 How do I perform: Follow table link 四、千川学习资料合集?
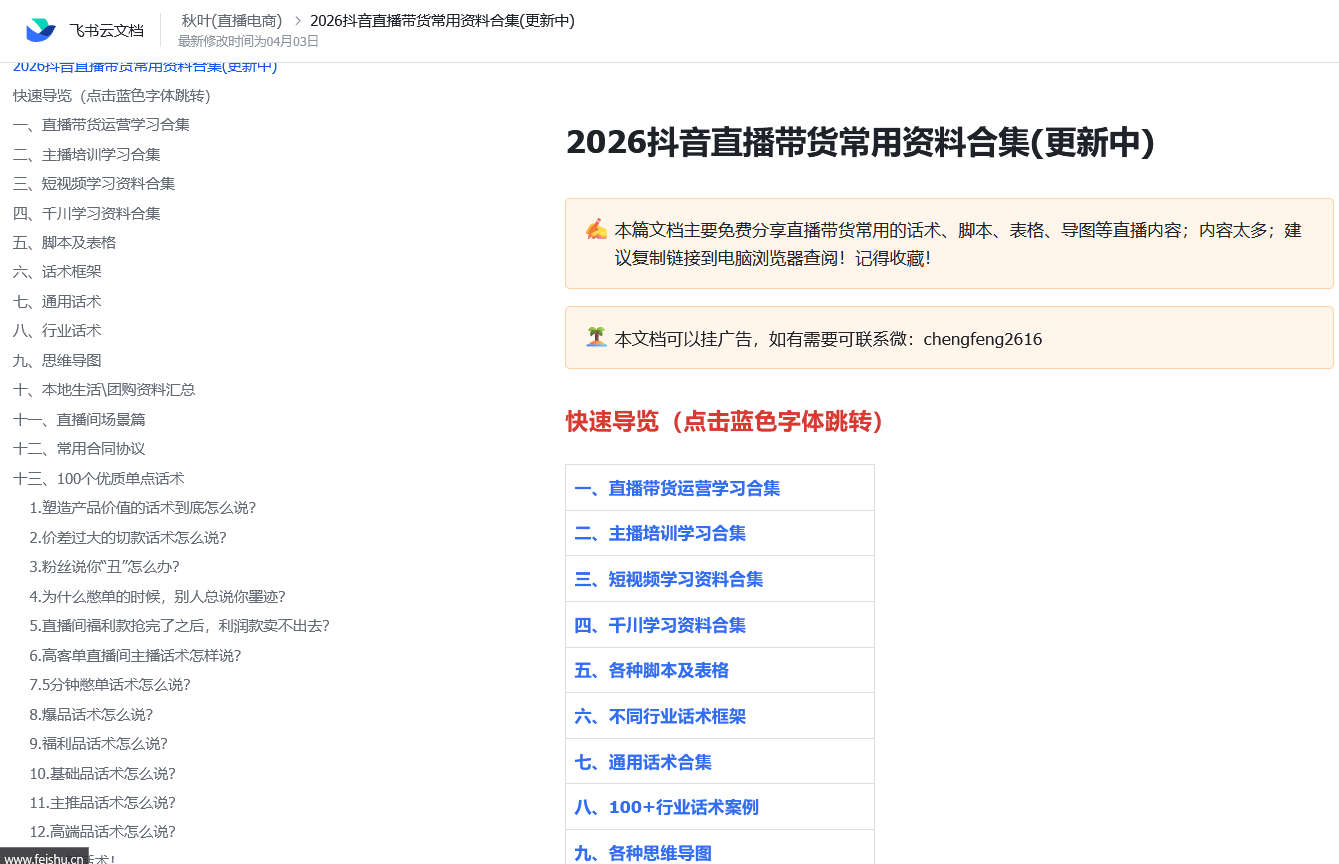(x=660, y=626)
